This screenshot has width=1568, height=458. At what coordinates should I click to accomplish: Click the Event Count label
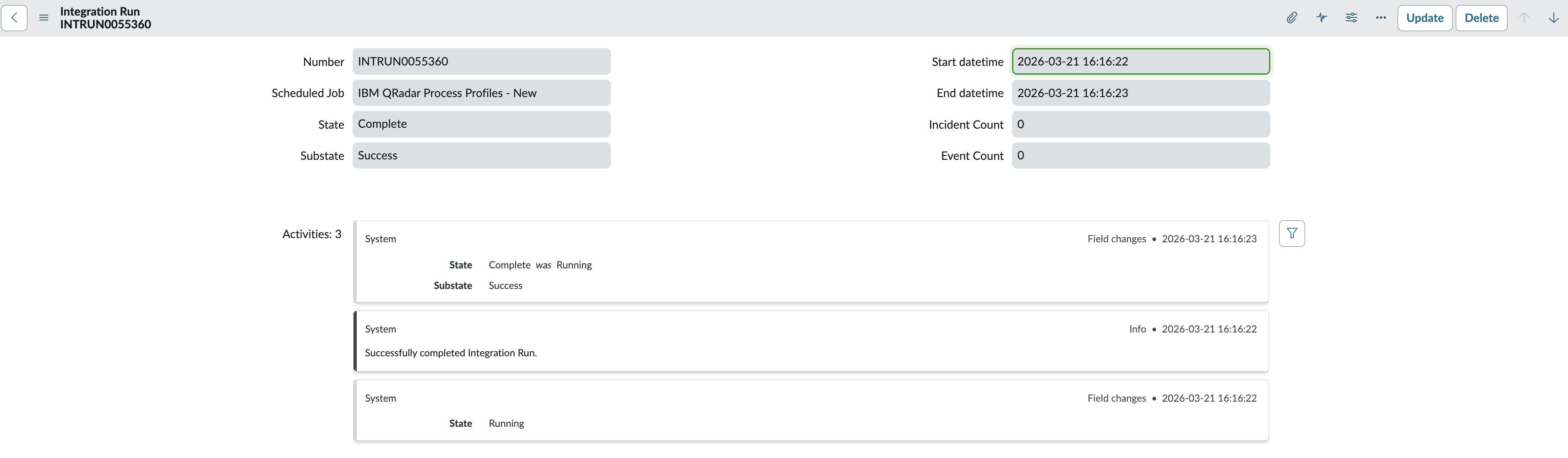(x=972, y=155)
